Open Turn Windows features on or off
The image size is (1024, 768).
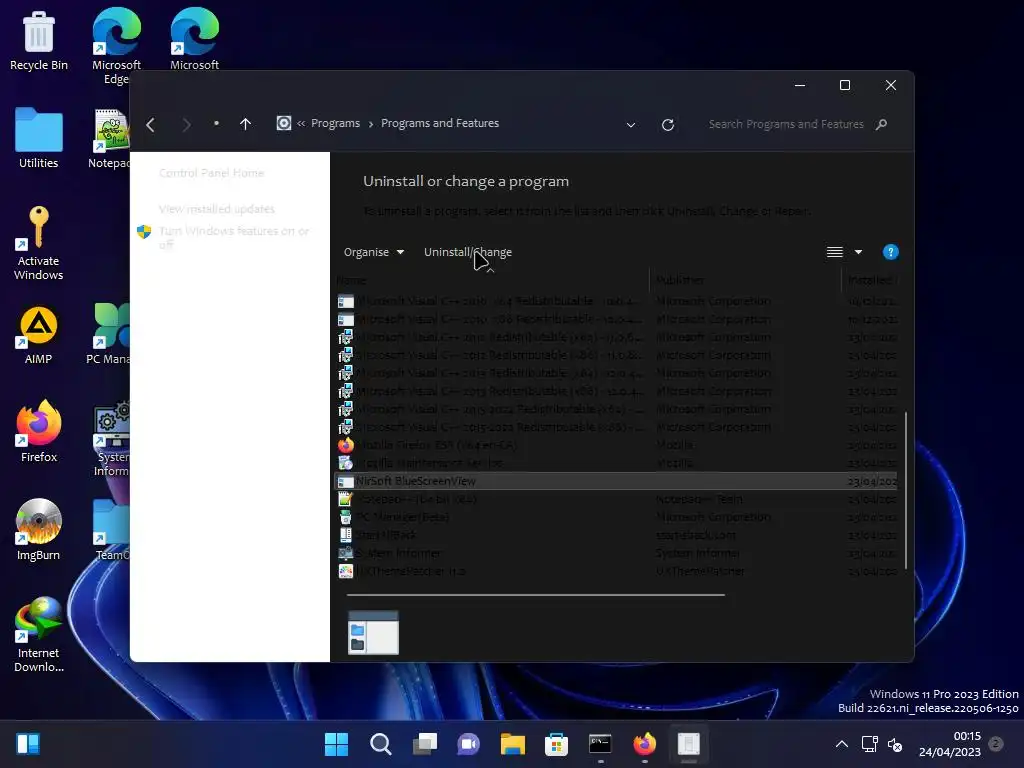(233, 238)
